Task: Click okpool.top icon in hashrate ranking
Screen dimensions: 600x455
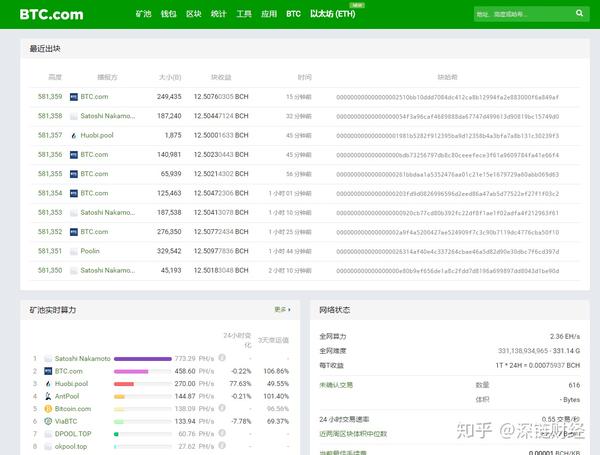Action: (48, 447)
